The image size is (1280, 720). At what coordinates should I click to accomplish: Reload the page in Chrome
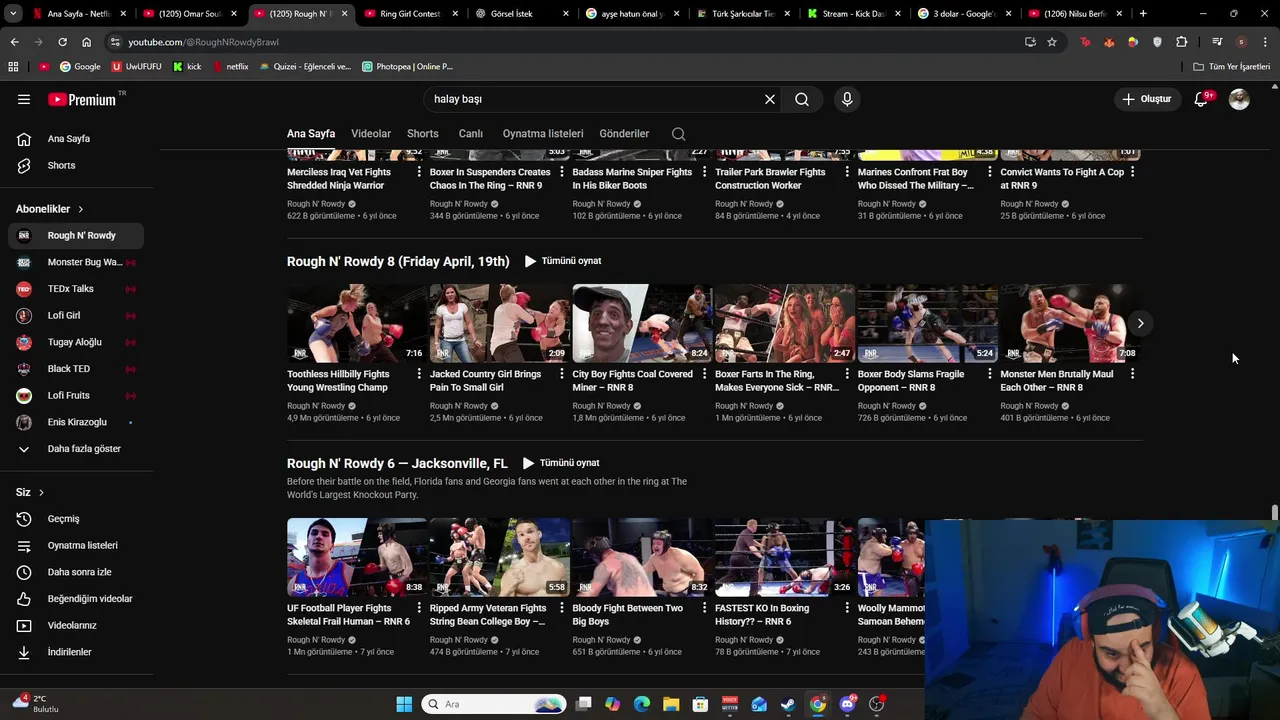coord(62,42)
